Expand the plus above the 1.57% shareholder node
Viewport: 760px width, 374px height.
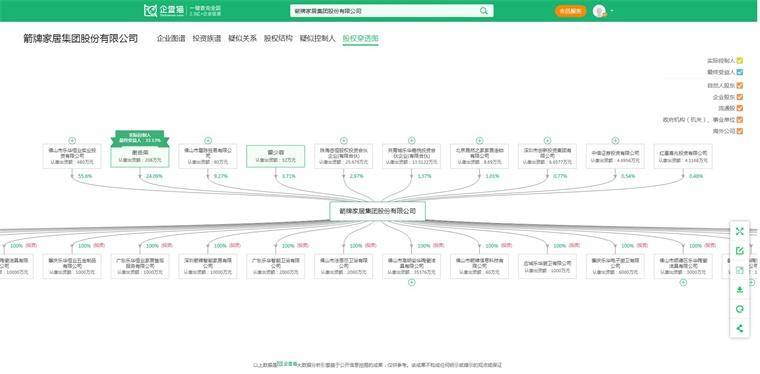pos(412,141)
